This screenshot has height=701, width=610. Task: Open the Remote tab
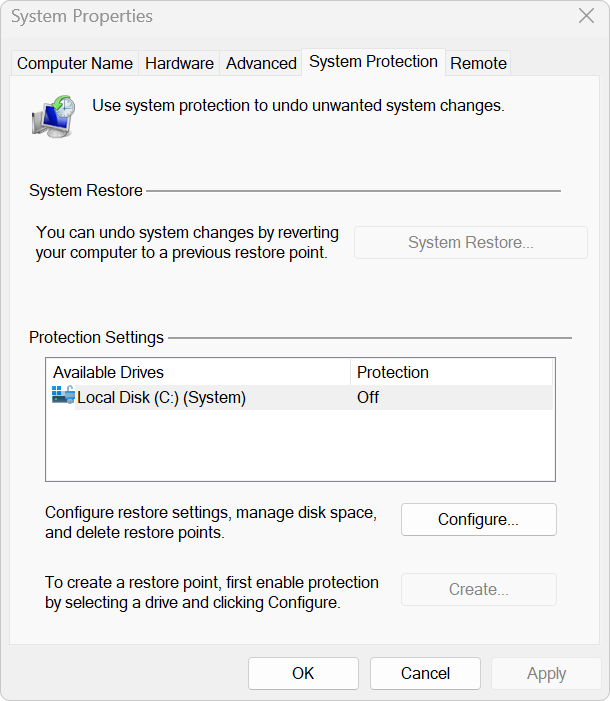pyautogui.click(x=478, y=63)
